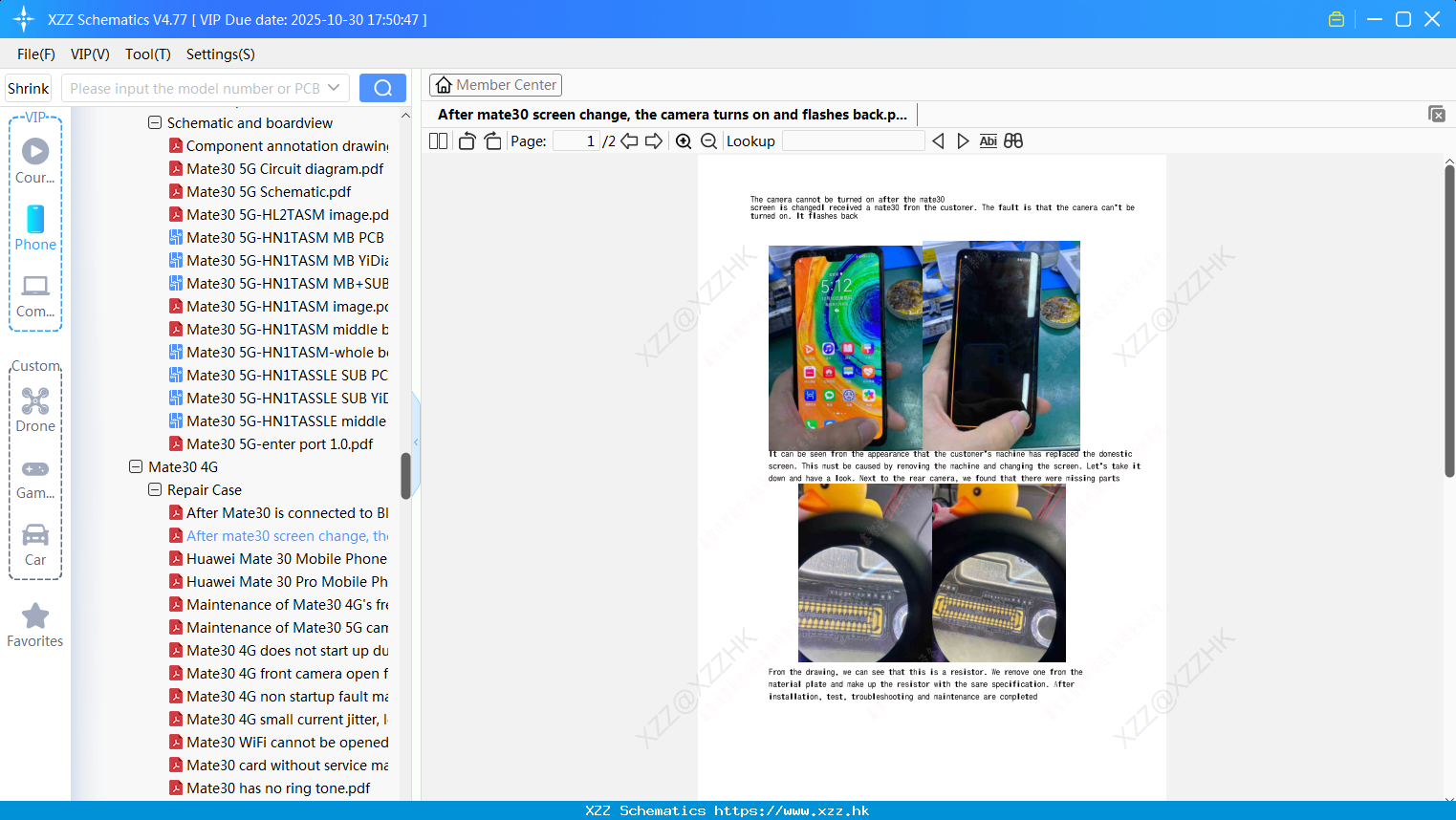Image resolution: width=1456 pixels, height=820 pixels.
Task: Toggle two-page view layout icon
Action: (438, 140)
